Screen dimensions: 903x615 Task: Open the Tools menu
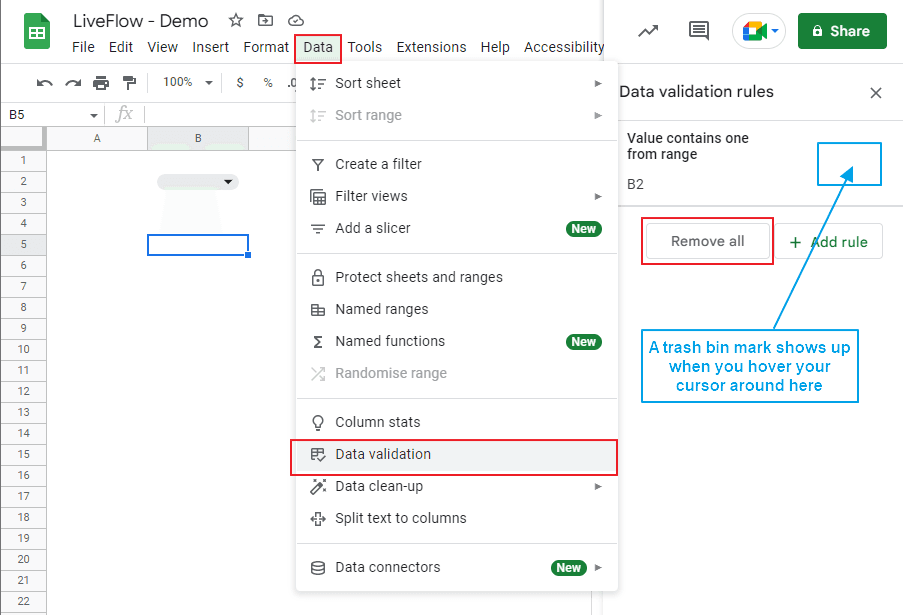point(365,47)
